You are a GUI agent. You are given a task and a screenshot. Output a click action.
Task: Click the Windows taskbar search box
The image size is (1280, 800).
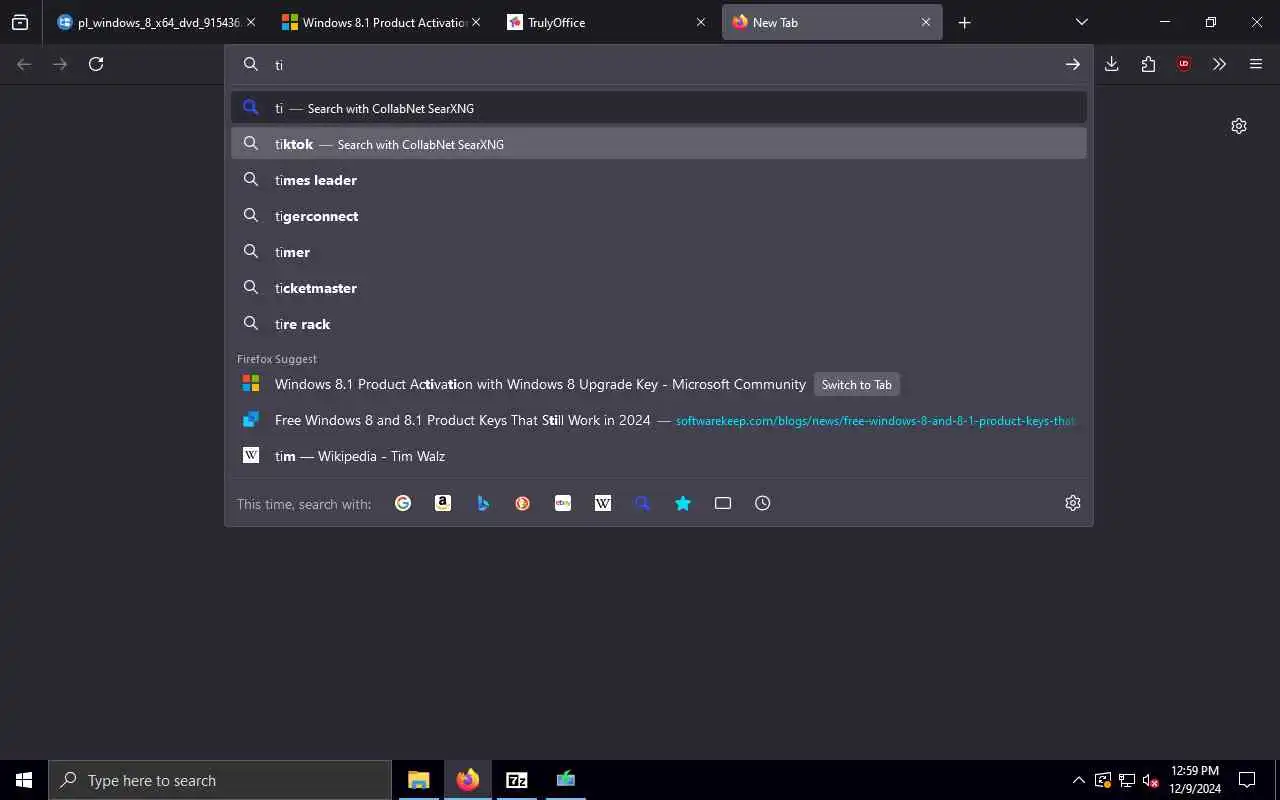[220, 780]
